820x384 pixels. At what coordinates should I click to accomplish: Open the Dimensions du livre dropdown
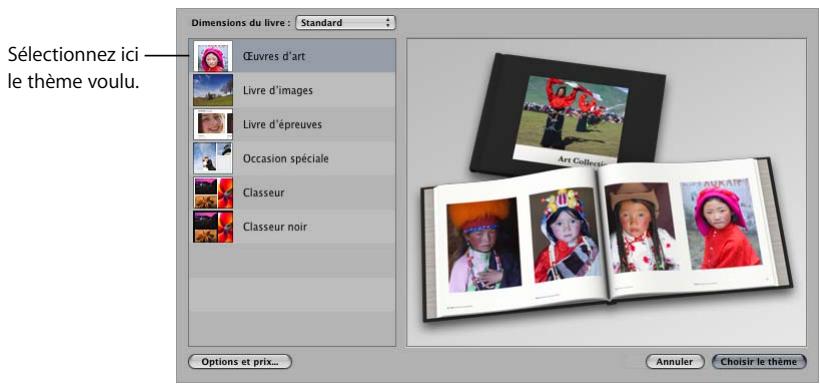tap(345, 23)
